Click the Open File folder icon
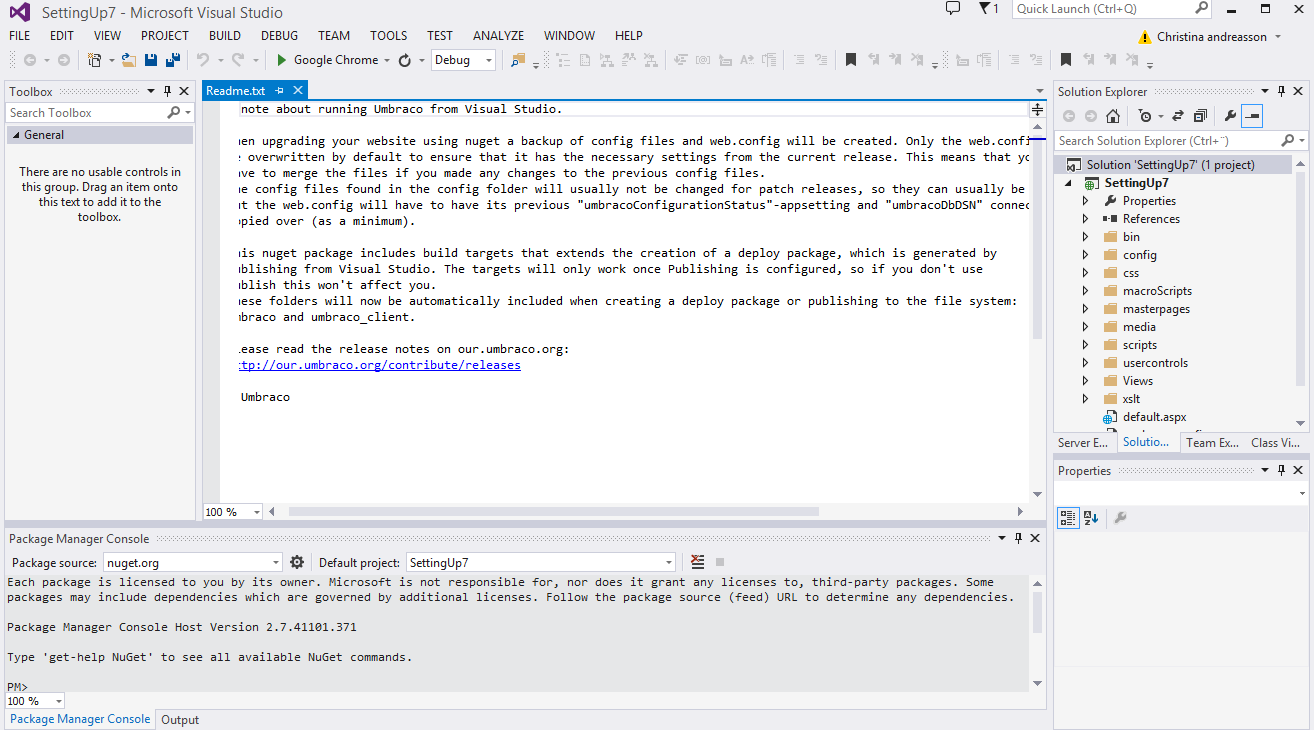Screen dimensions: 1314x730 (x=129, y=60)
